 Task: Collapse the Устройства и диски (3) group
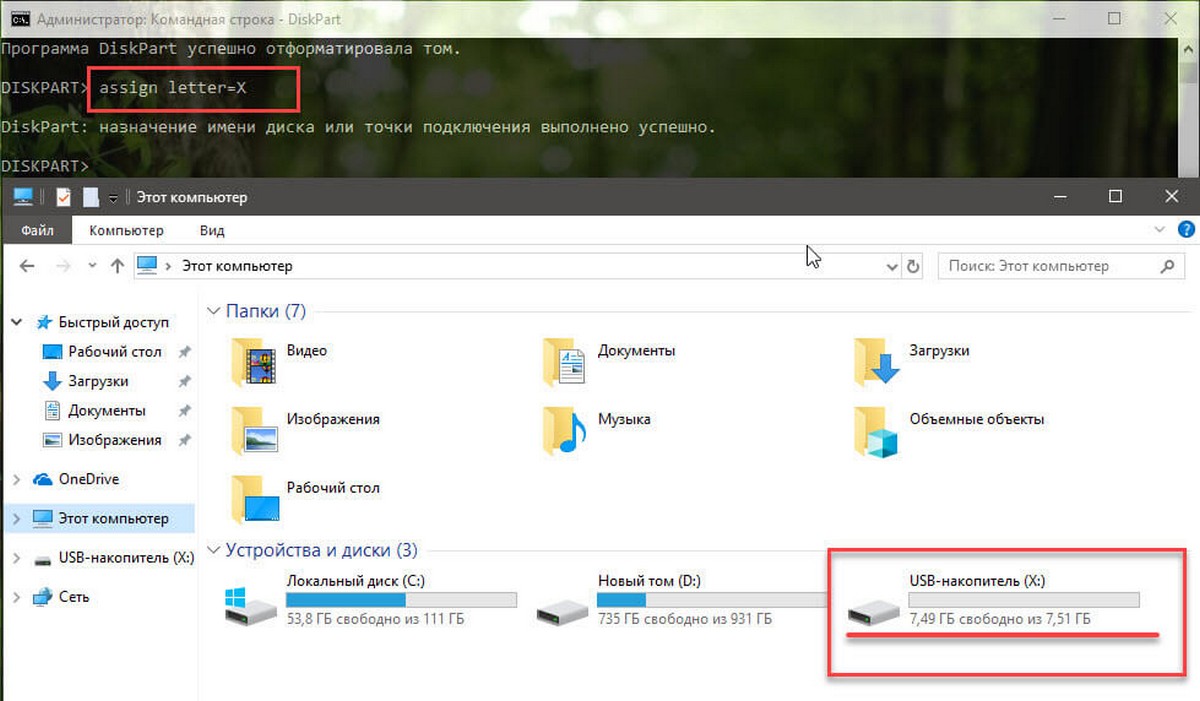[x=213, y=550]
